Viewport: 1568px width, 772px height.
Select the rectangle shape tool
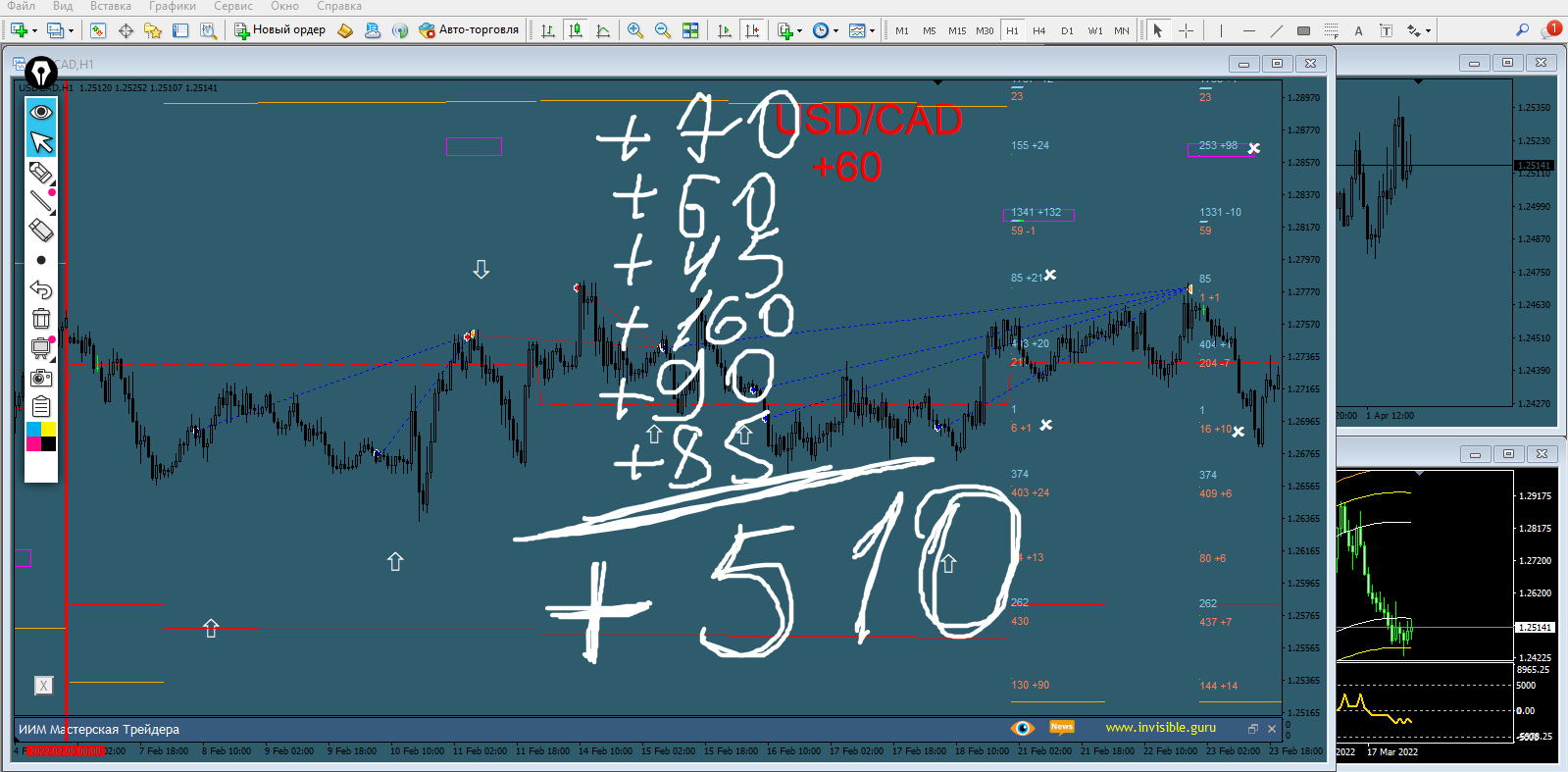[x=1303, y=30]
